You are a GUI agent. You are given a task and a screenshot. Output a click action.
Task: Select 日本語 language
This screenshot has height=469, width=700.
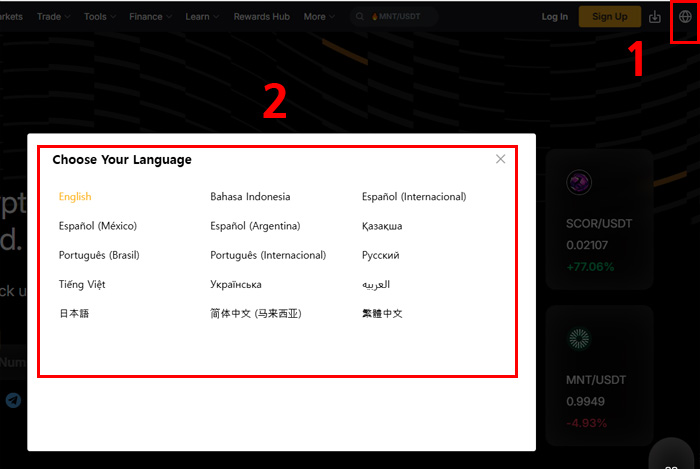tap(74, 313)
